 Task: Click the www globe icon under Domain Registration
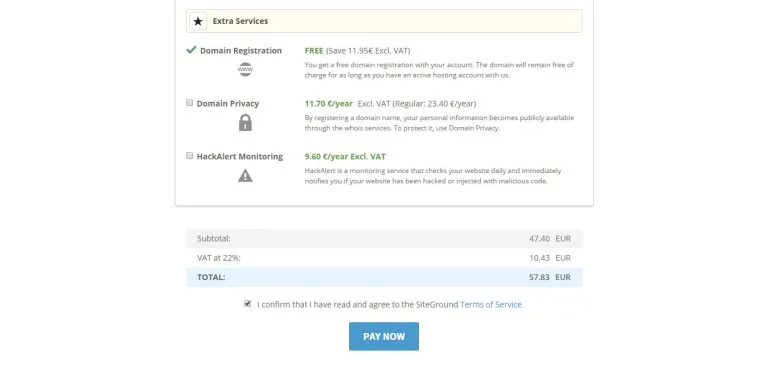(x=245, y=70)
